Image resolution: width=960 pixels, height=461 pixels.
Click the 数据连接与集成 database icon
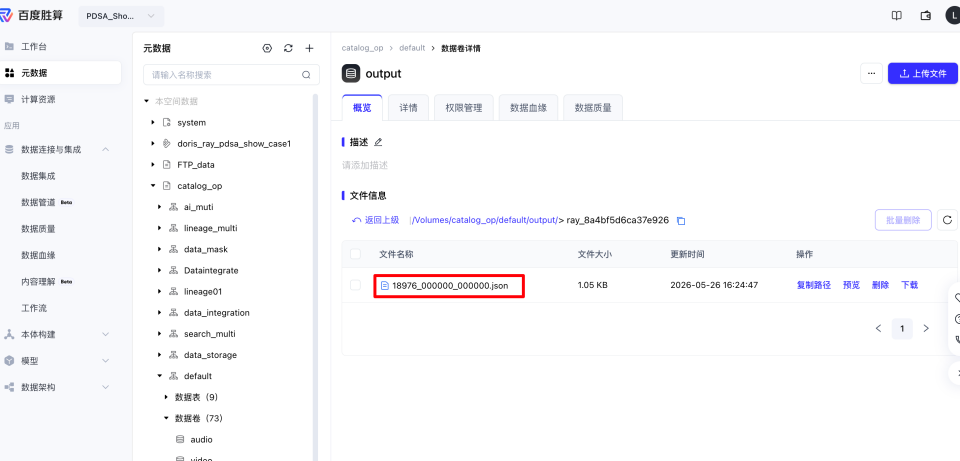[x=9, y=149]
